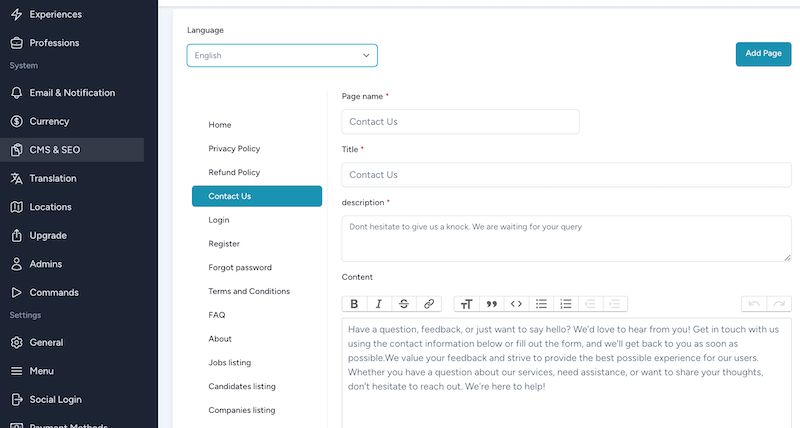The width and height of the screenshot is (800, 428).
Task: Go to Translation in the sidebar
Action: coord(53,178)
